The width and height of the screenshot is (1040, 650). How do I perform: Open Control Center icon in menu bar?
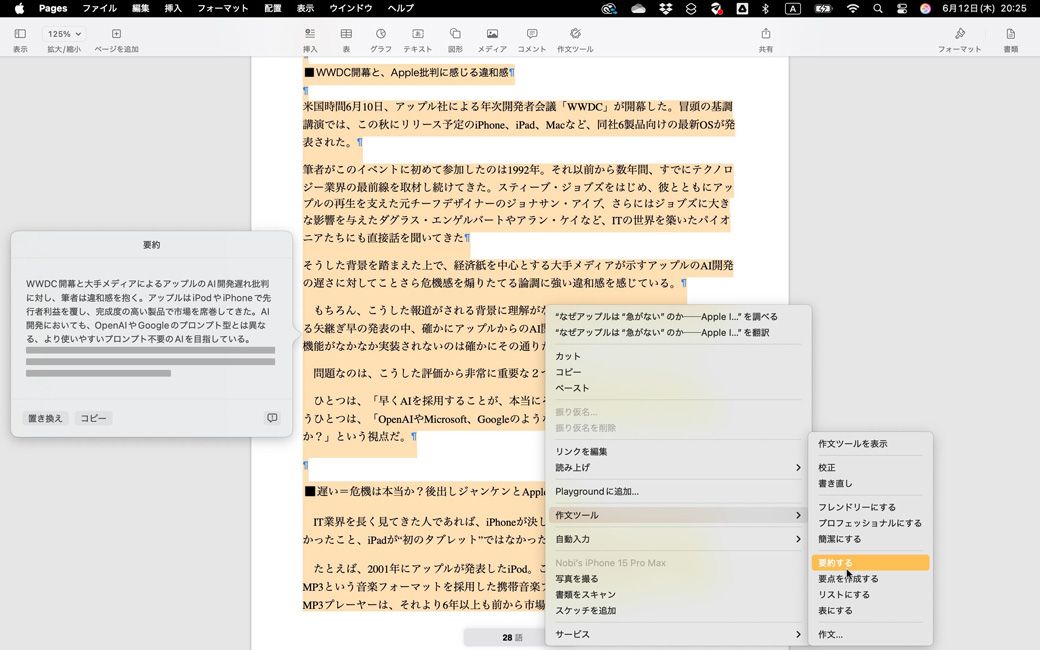901,9
